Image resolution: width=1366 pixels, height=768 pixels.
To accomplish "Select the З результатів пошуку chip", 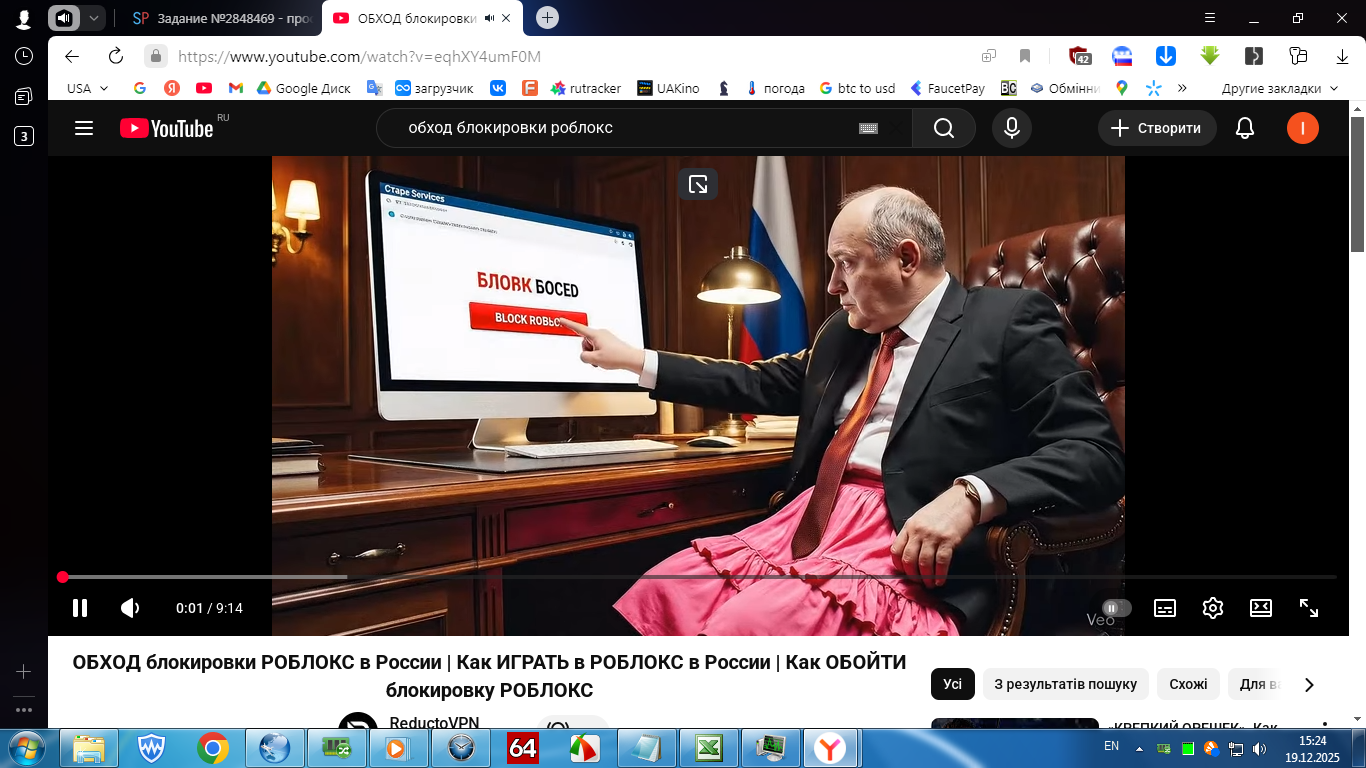I will pyautogui.click(x=1065, y=684).
